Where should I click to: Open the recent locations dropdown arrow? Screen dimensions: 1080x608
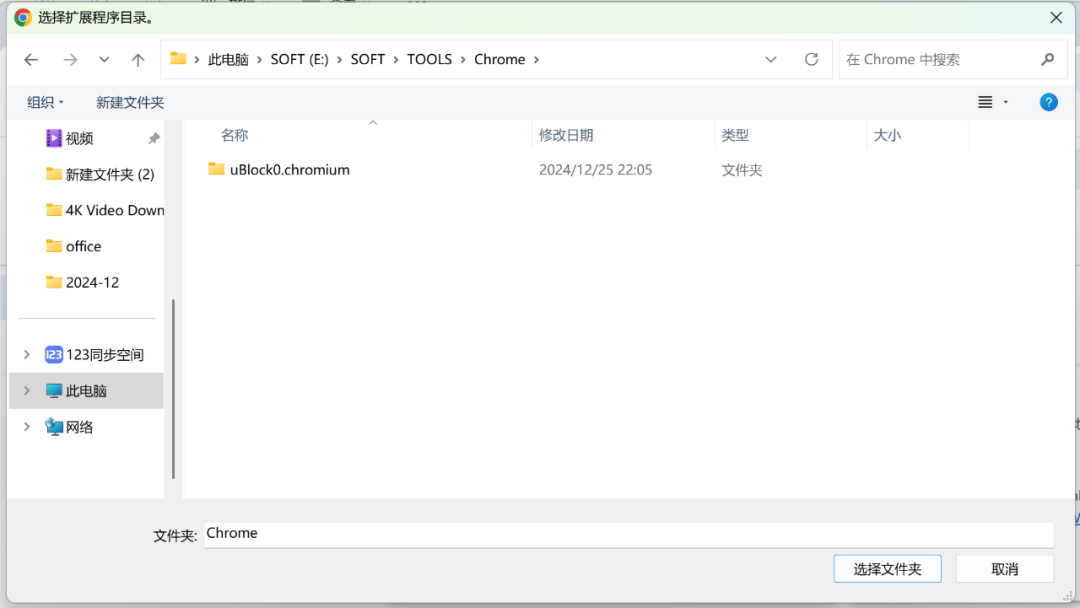tap(104, 60)
